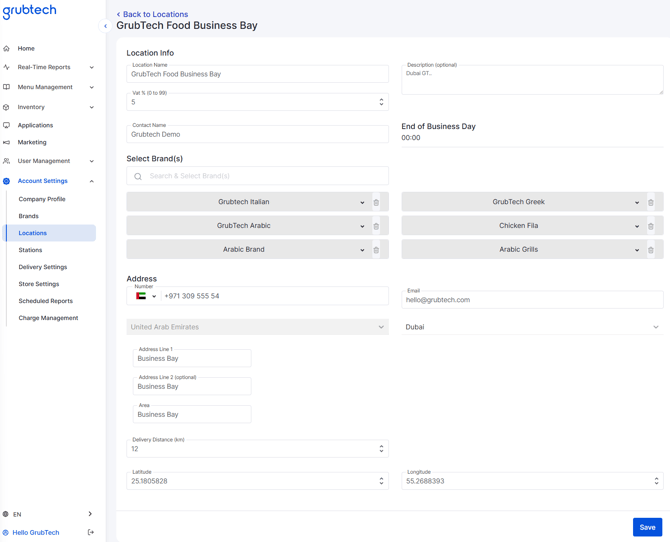Open the UAE flag country code selector
The height and width of the screenshot is (542, 670).
[146, 296]
